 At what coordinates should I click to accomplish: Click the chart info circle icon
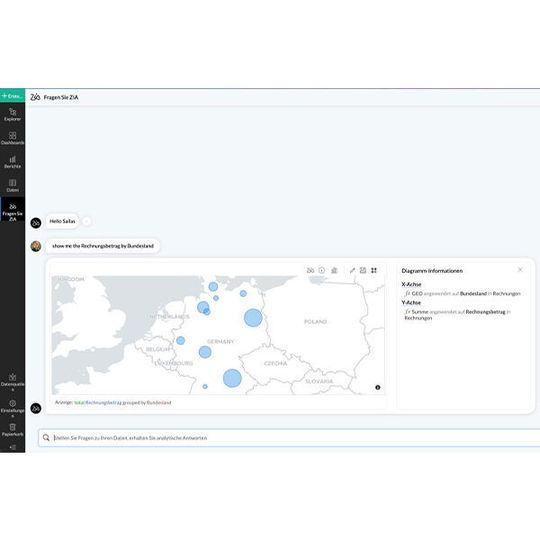322,270
